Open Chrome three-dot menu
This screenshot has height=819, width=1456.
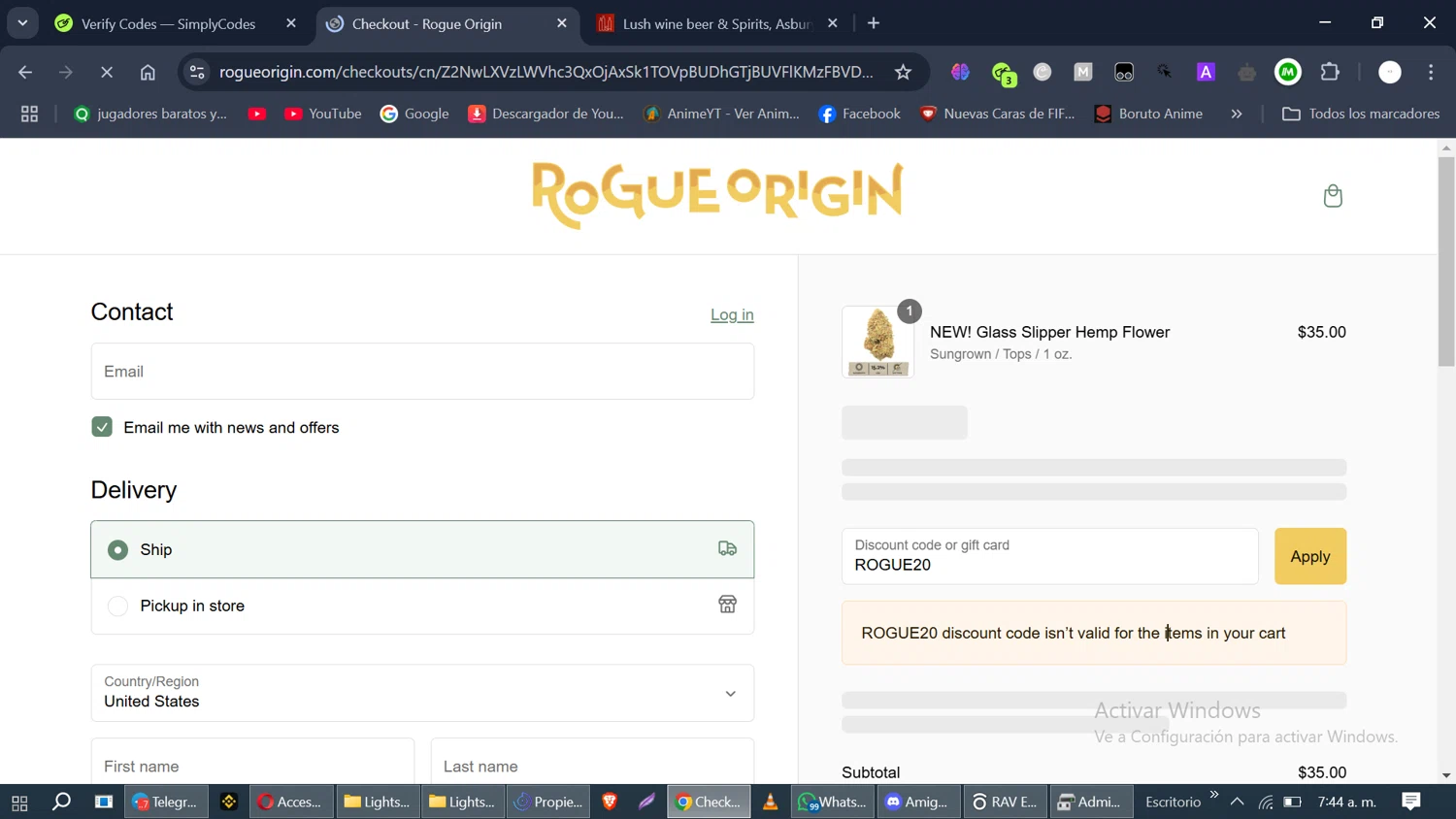[1431, 72]
